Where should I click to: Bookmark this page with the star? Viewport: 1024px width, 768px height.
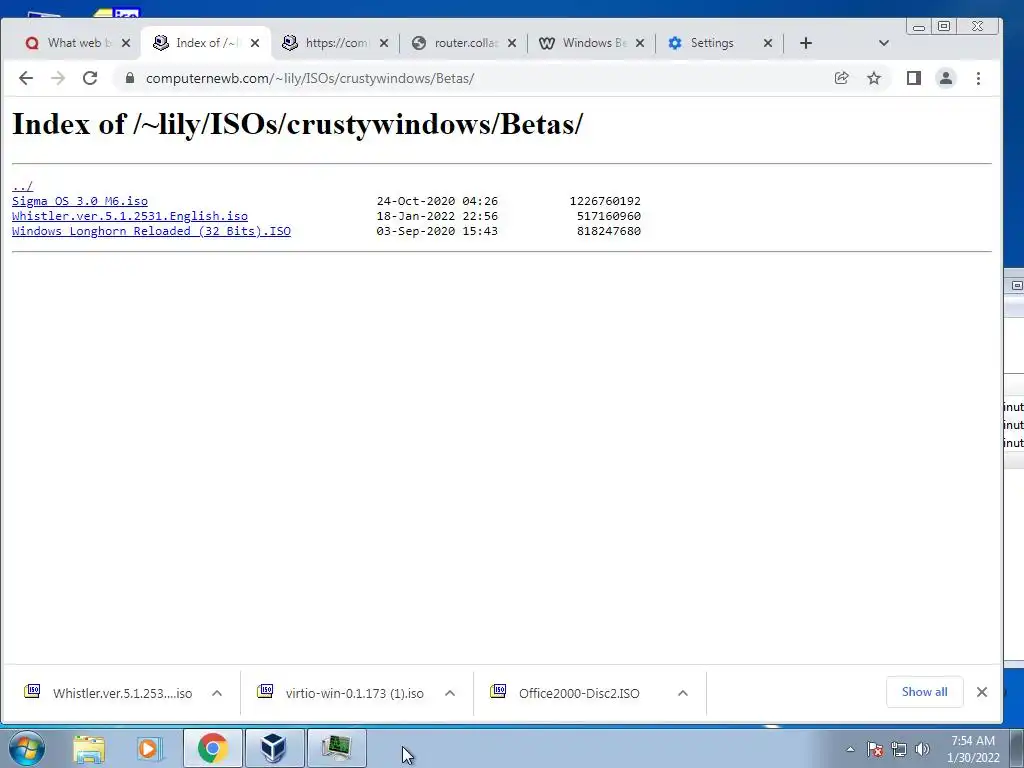tap(874, 78)
